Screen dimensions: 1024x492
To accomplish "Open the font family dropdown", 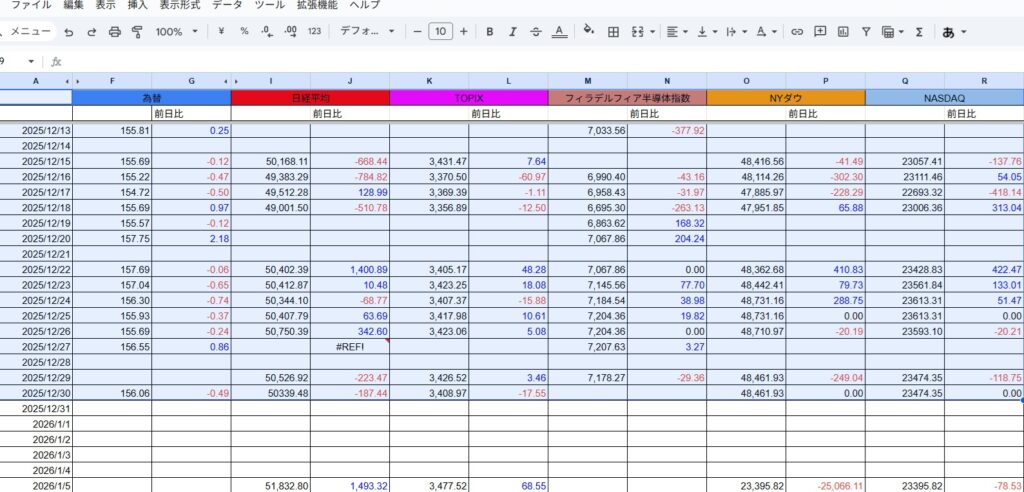I will click(x=367, y=32).
